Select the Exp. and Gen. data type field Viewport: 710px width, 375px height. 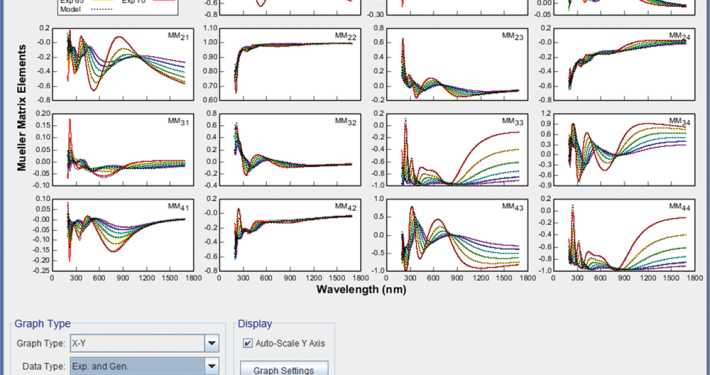click(x=138, y=366)
